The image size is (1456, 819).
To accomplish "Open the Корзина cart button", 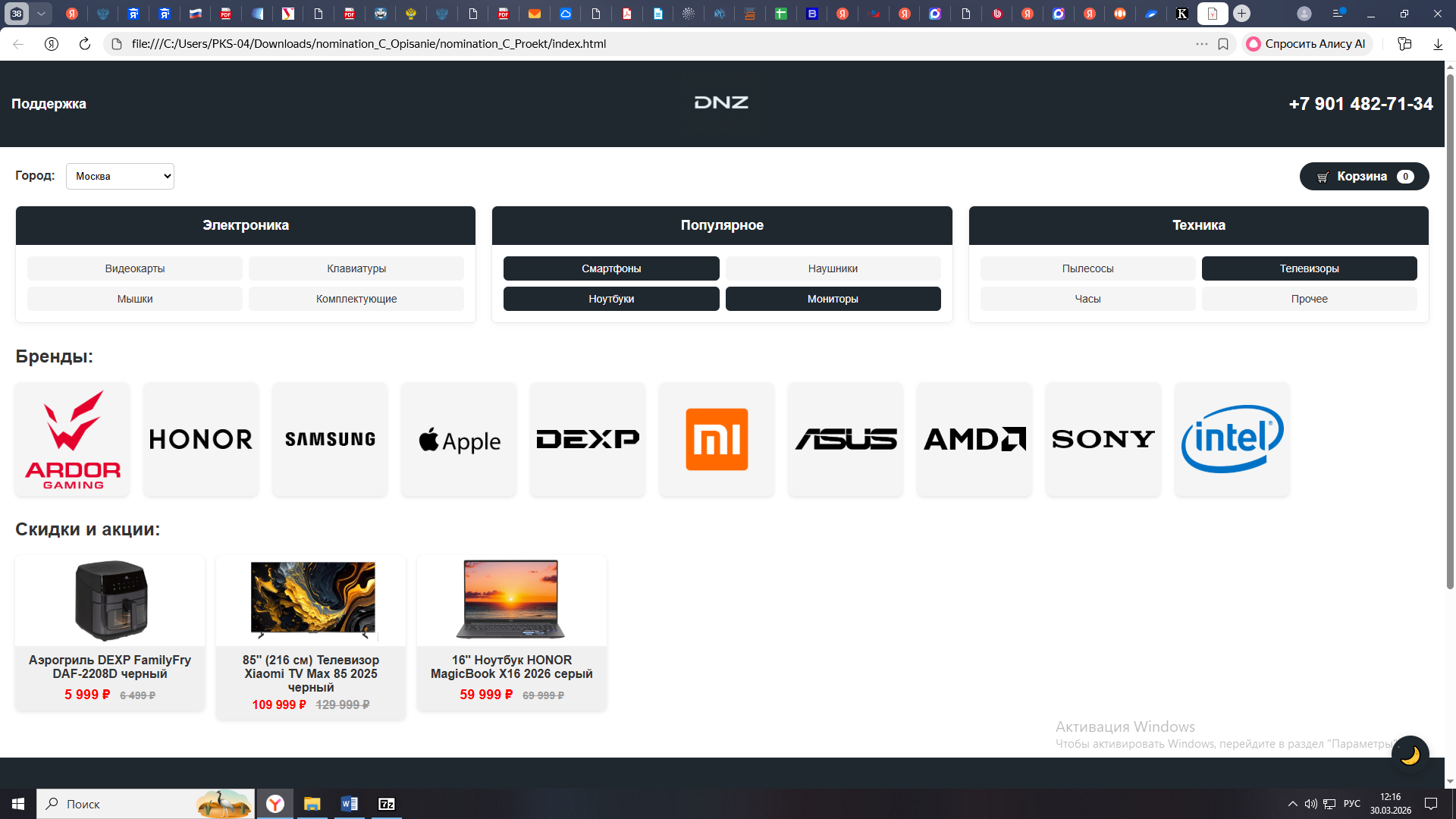I will pos(1363,176).
